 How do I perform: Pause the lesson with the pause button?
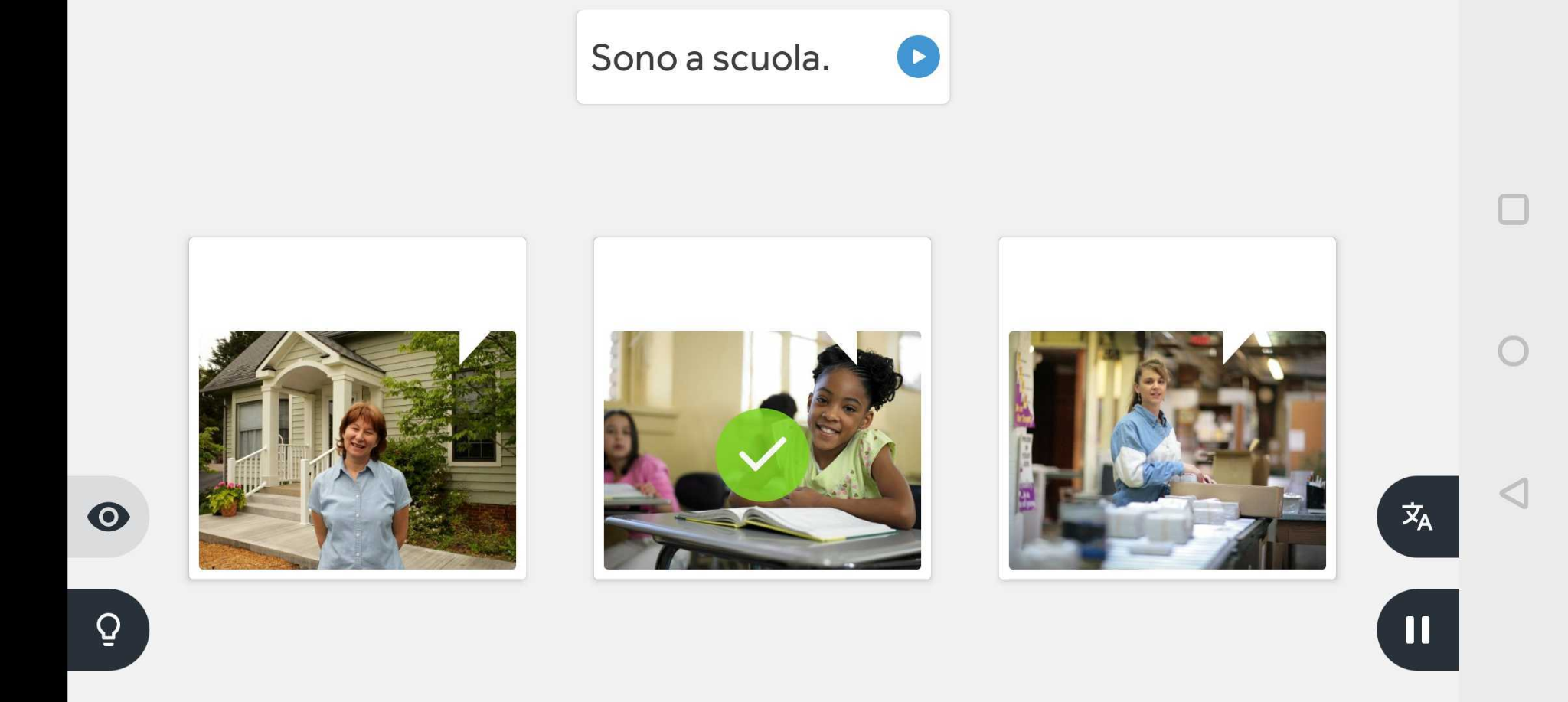point(1417,629)
